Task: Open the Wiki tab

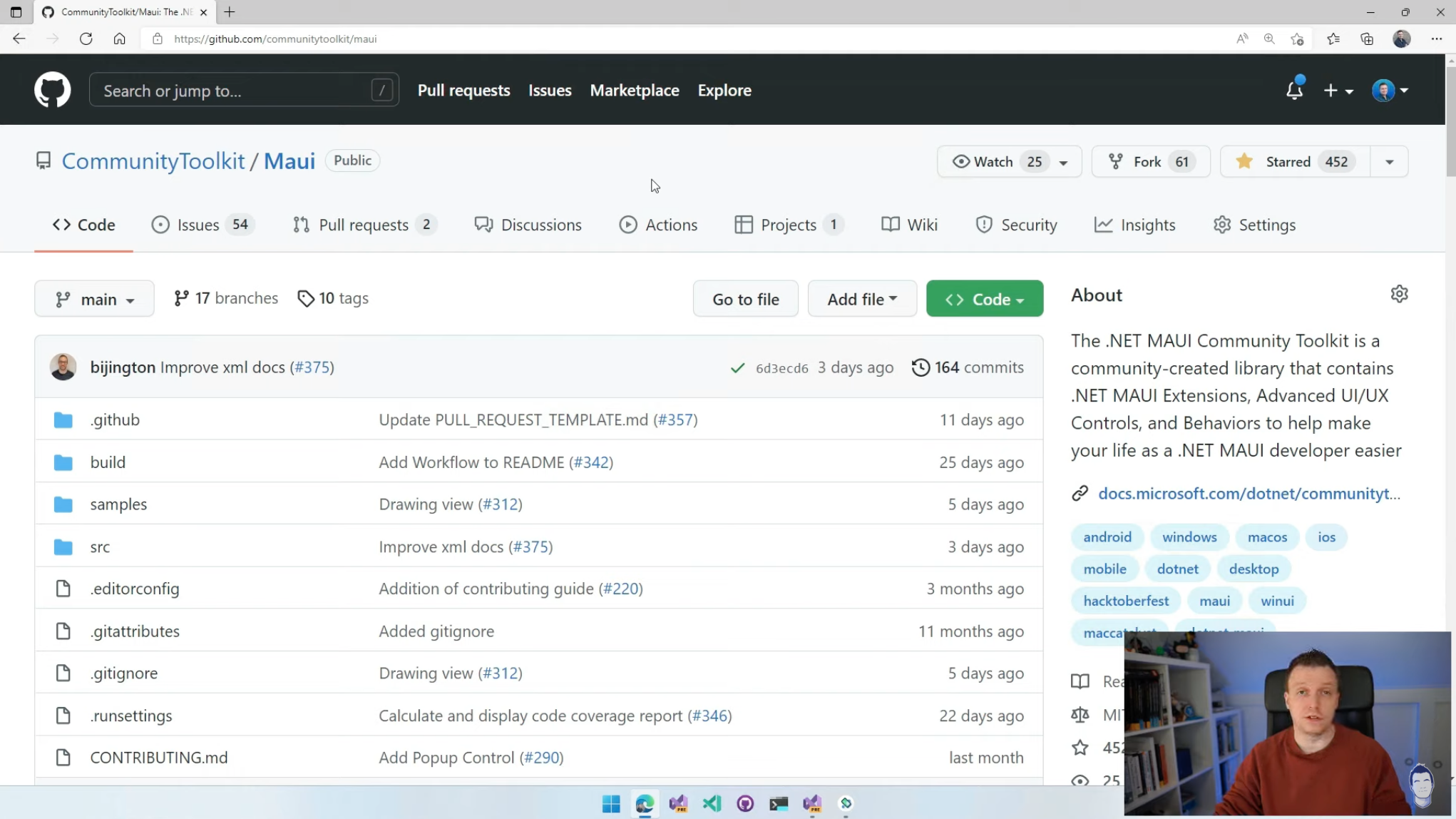Action: point(909,225)
